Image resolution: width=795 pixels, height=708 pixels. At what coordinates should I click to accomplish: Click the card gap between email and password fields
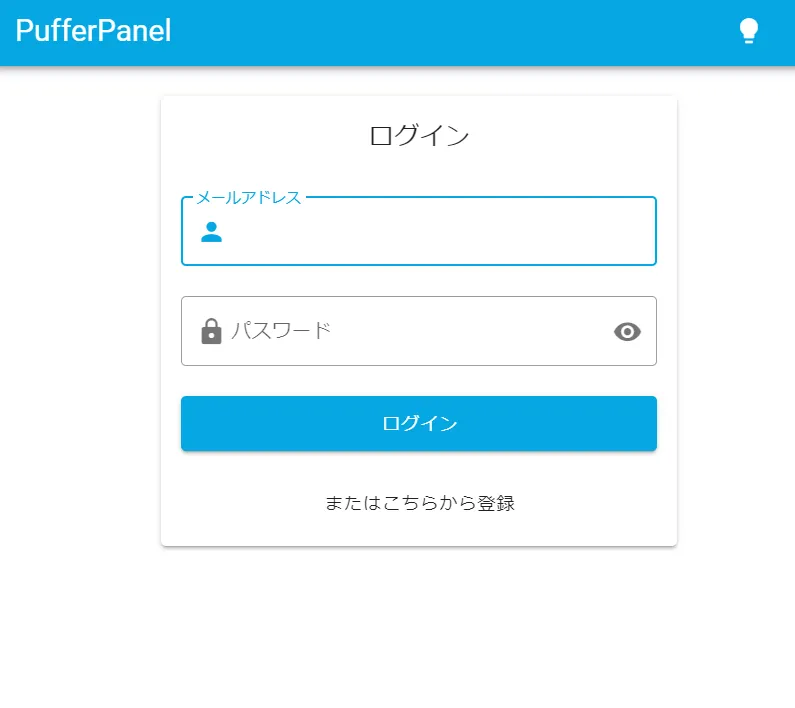(x=419, y=281)
